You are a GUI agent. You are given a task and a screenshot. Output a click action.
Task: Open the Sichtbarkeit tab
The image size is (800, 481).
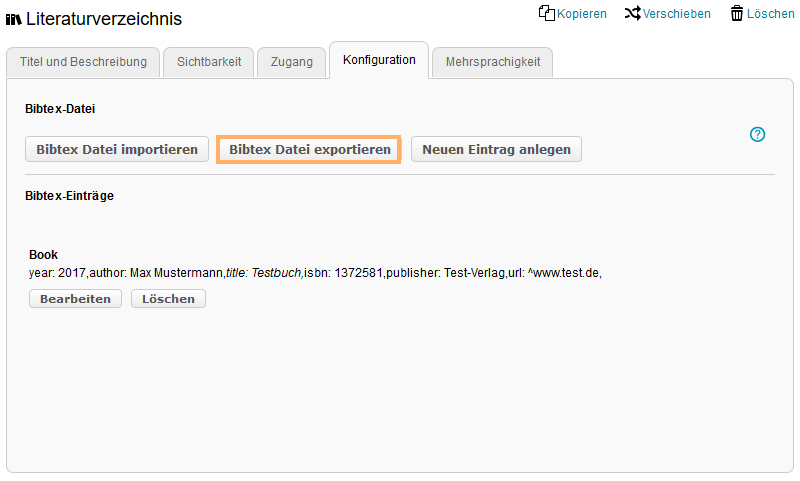tap(209, 62)
